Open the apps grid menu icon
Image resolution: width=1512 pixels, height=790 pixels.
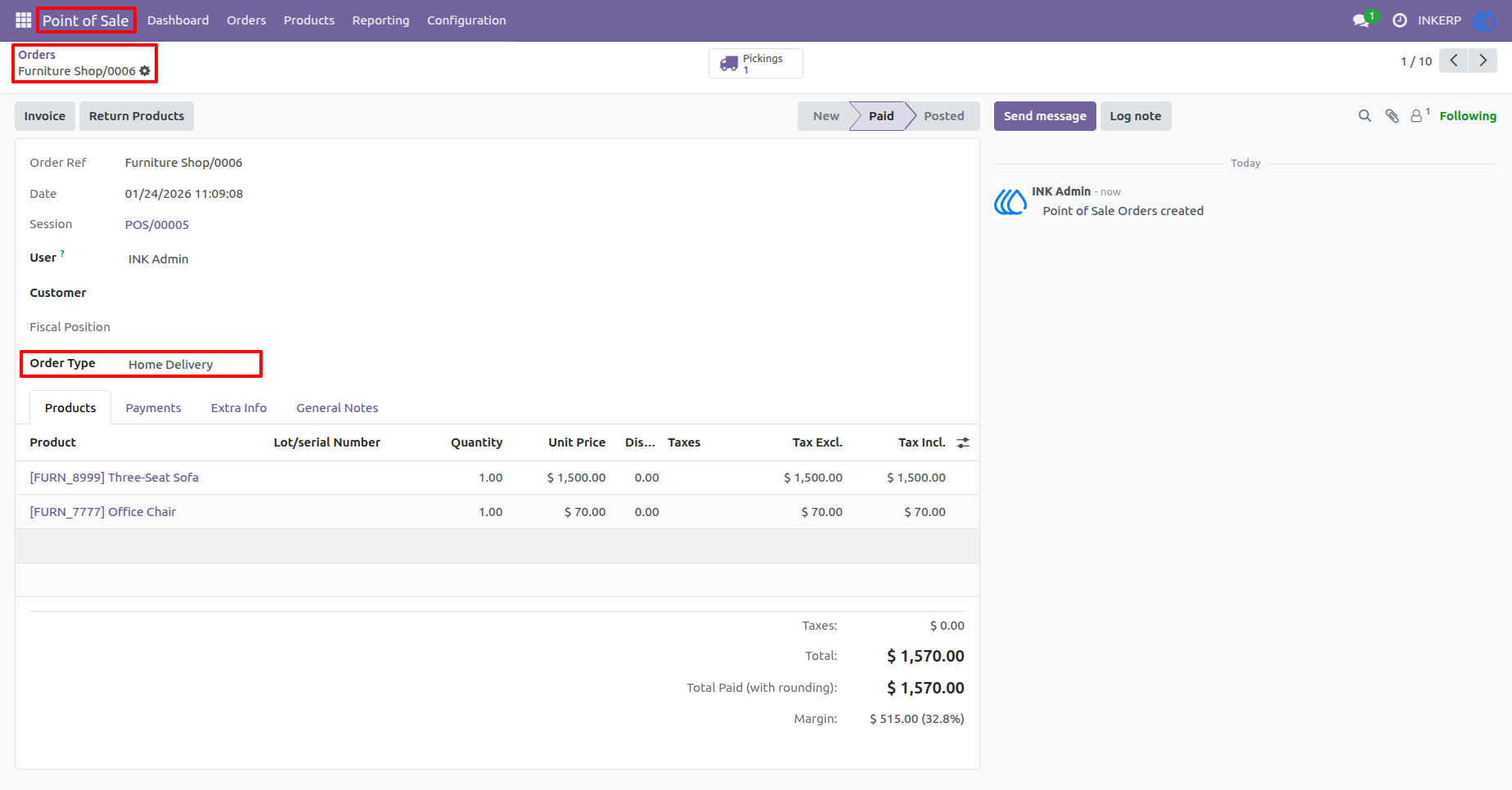tap(23, 20)
